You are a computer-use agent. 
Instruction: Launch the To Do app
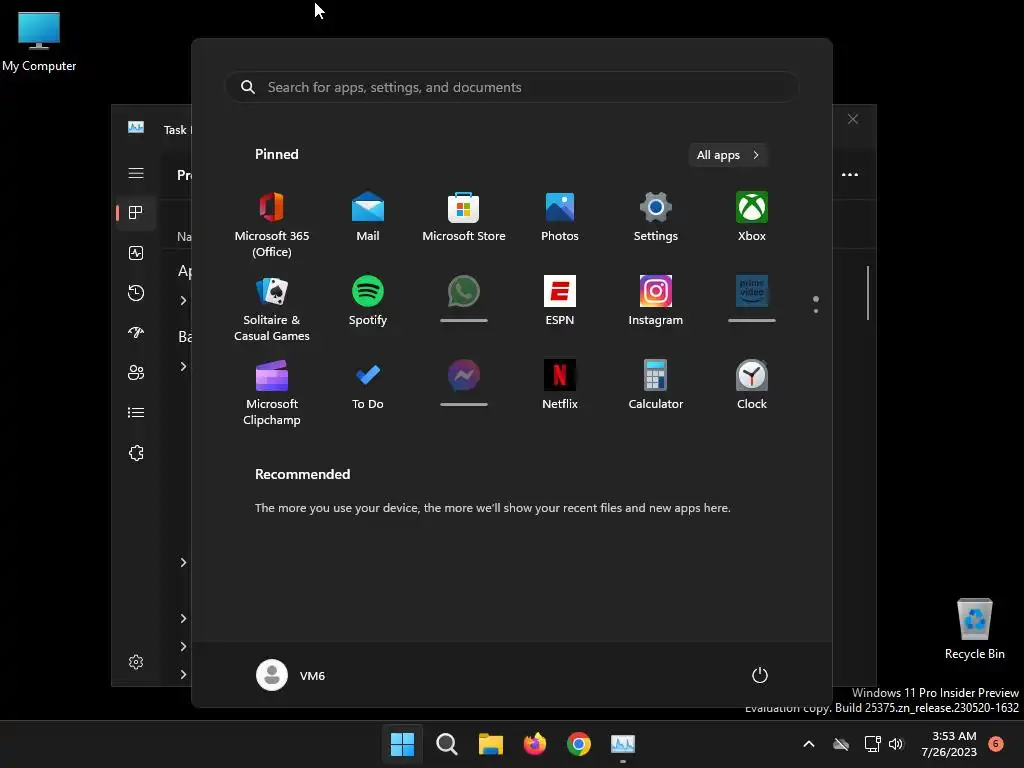368,385
